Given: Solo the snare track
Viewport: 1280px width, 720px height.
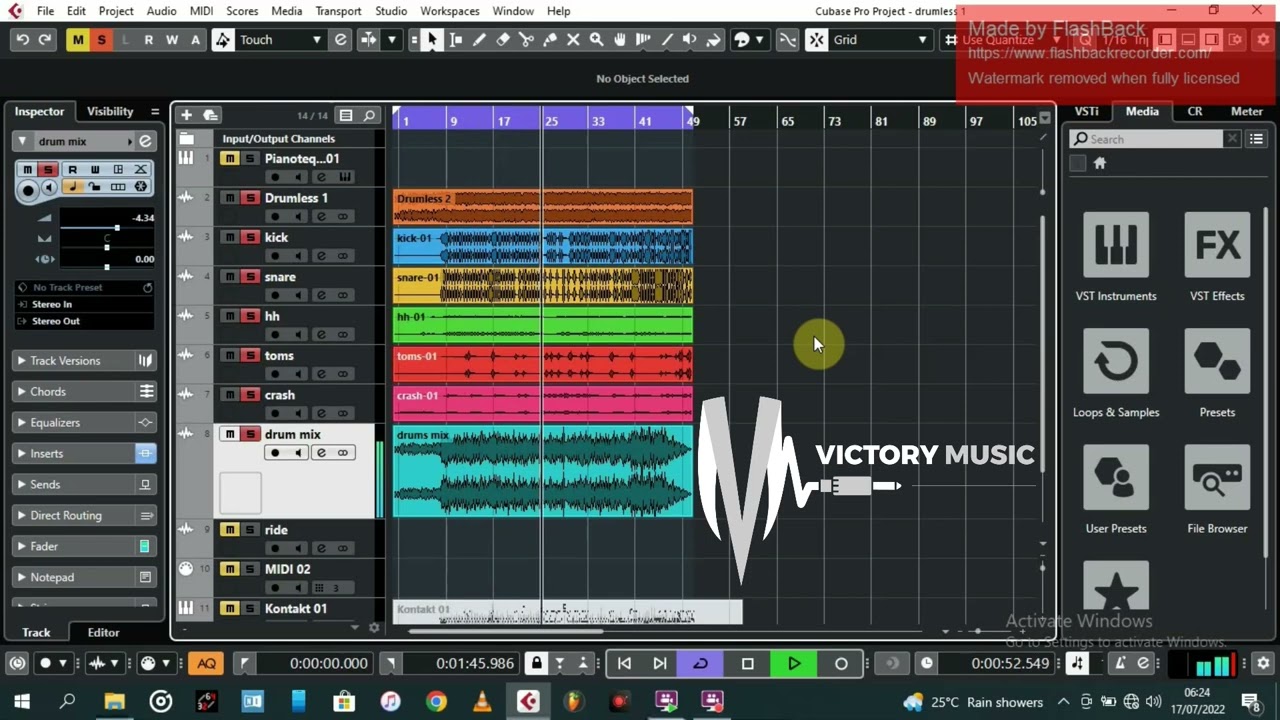Looking at the screenshot, I should click(250, 276).
